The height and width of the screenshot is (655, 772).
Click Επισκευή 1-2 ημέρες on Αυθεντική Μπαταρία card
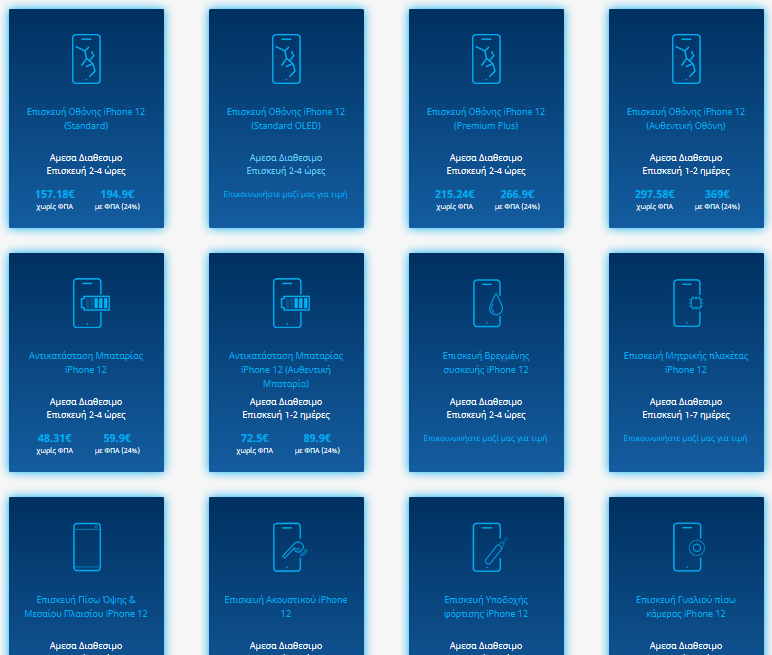point(286,415)
